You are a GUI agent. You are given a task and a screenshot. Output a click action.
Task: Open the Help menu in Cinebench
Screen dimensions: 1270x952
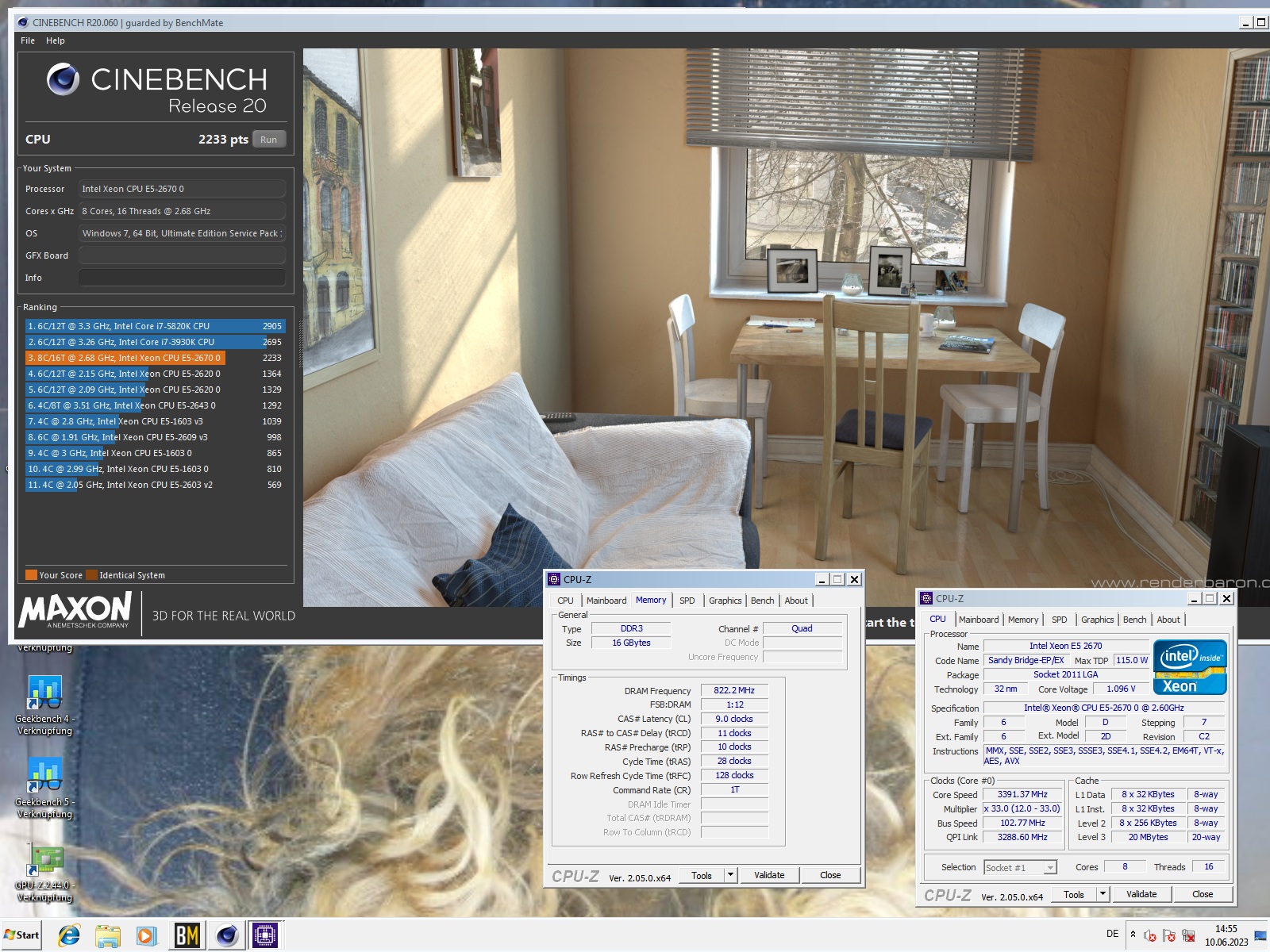click(x=56, y=40)
